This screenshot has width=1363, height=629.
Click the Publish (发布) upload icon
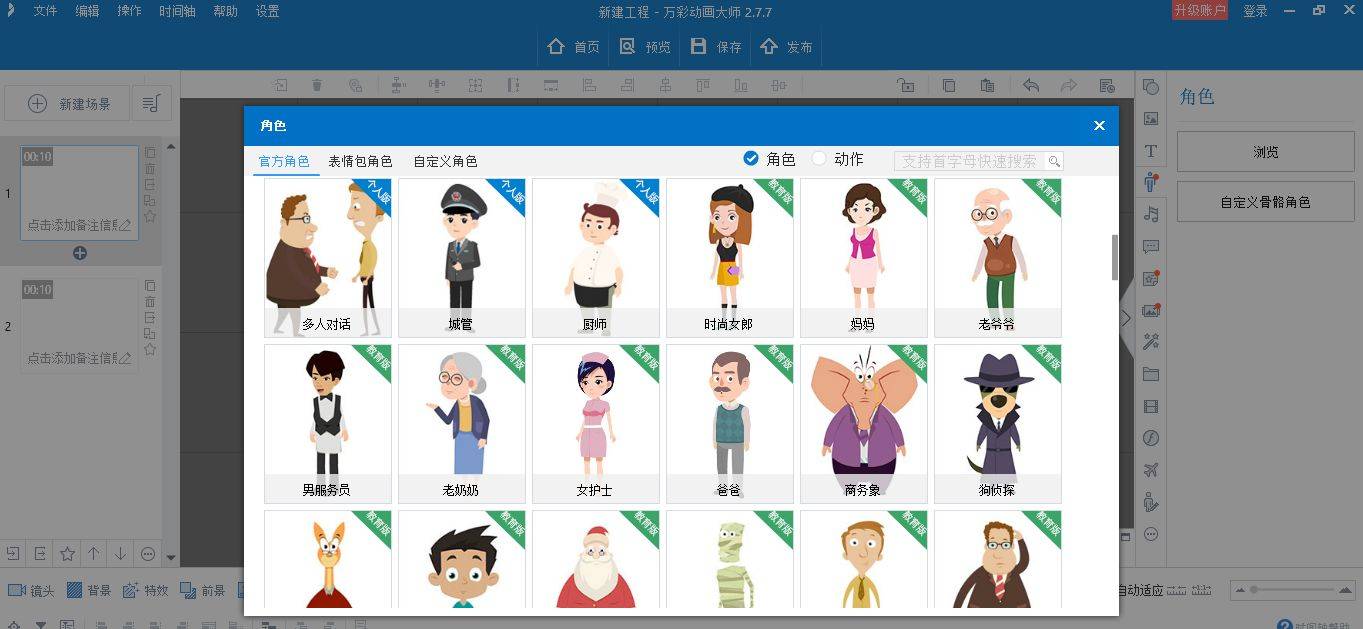[769, 47]
